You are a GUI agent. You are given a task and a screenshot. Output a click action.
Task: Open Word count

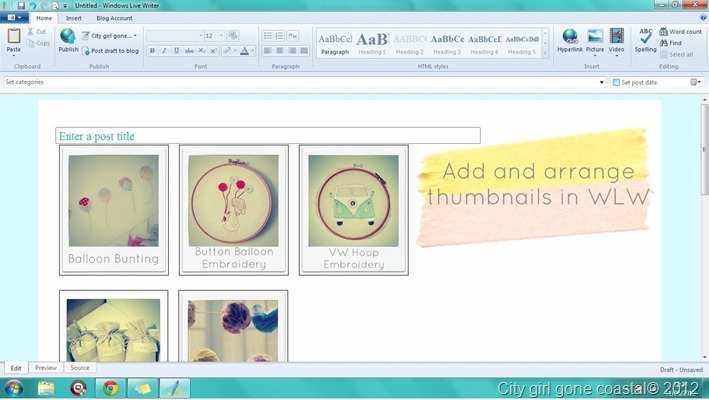[681, 32]
